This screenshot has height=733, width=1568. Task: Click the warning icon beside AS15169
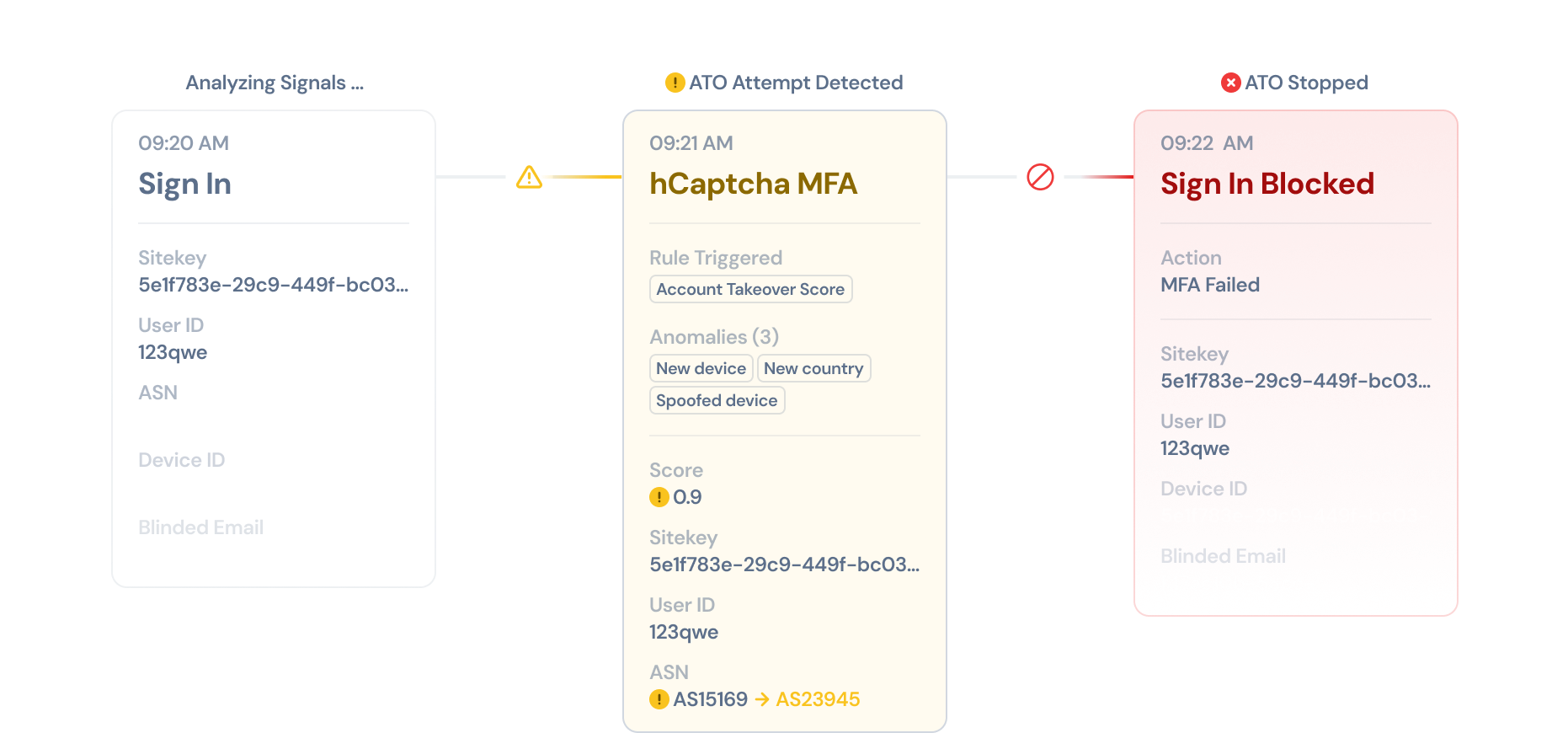tap(659, 699)
